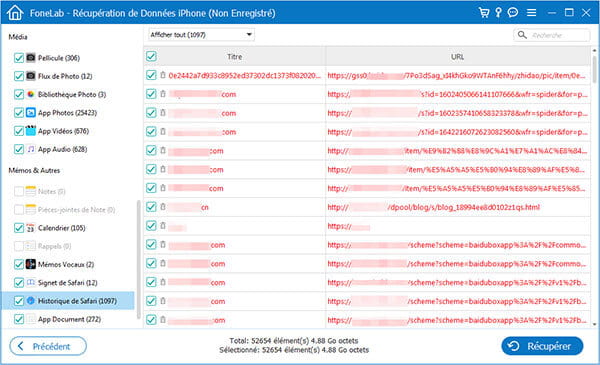Click the Recherche search input field

coord(551,35)
